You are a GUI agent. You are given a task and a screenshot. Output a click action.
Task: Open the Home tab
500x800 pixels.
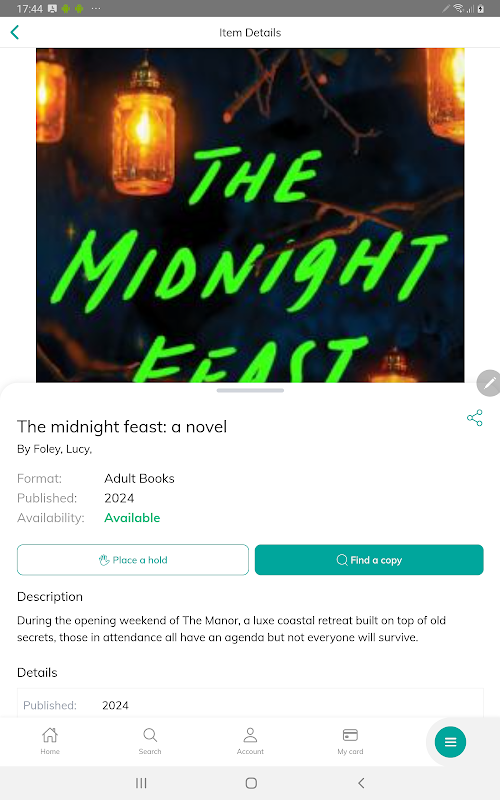tap(50, 741)
